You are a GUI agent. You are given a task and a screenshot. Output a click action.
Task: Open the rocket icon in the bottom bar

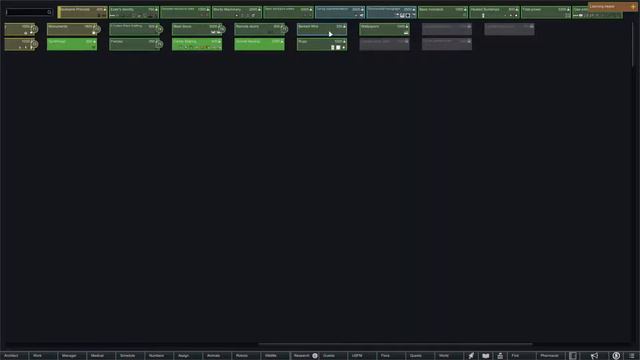pos(471,356)
